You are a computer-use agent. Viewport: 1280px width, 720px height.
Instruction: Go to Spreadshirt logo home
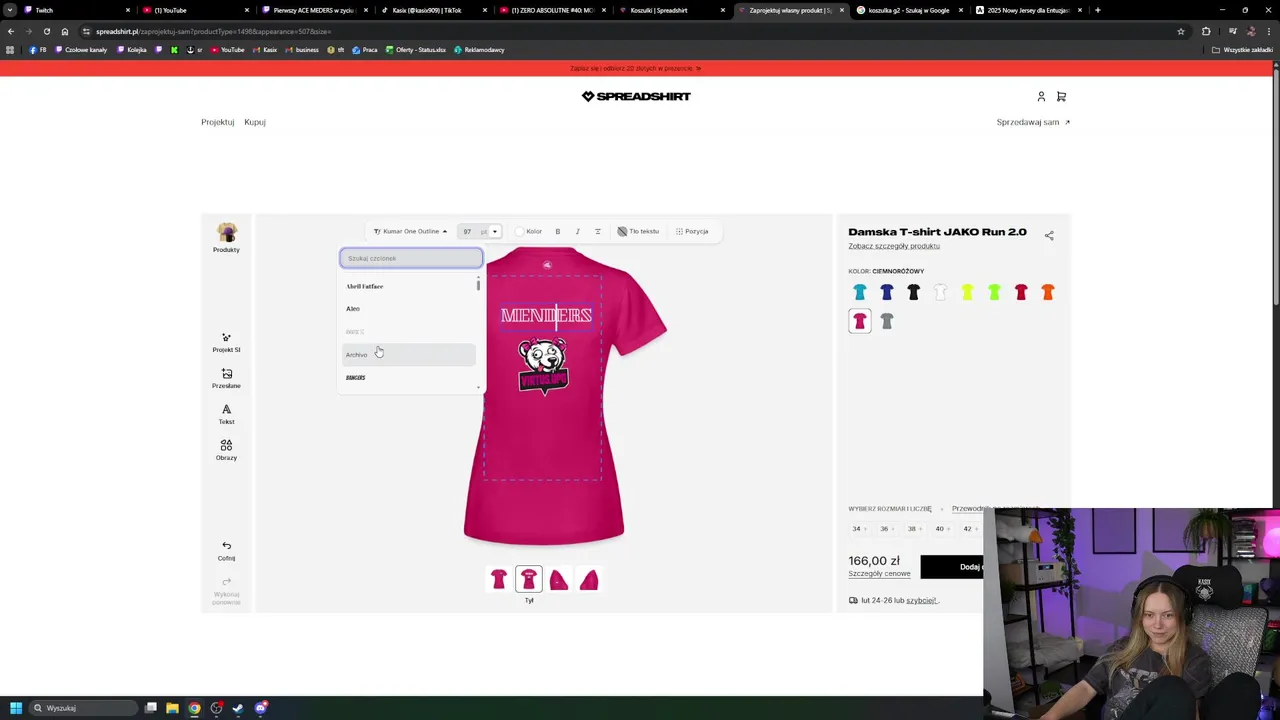click(x=636, y=96)
